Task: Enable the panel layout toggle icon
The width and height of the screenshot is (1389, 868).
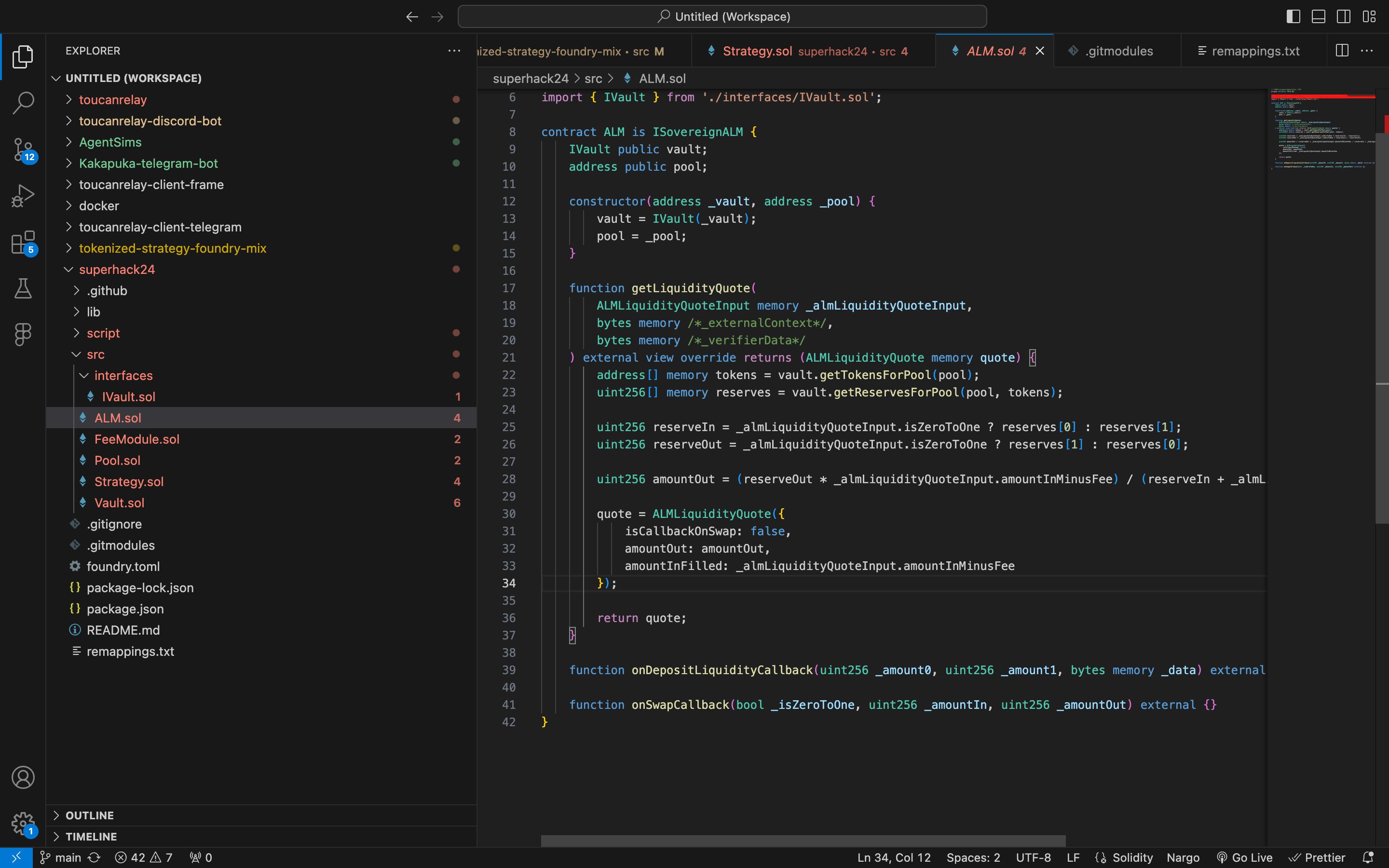Action: [1318, 16]
